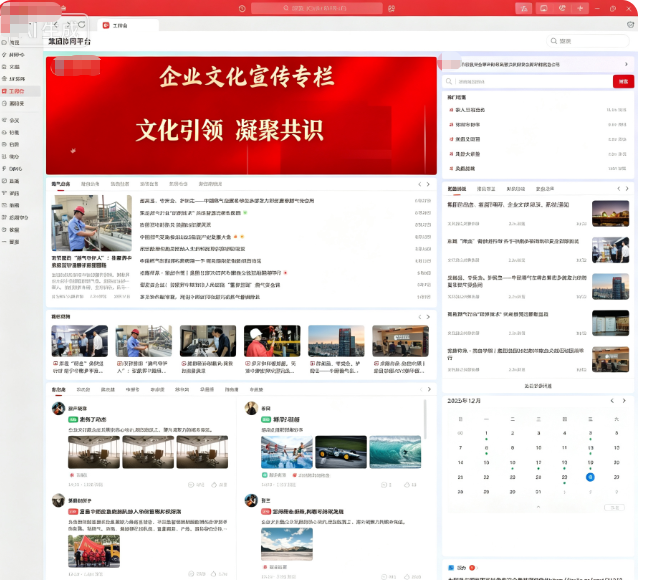This screenshot has height=580, width=653.
Task: Focus the search field at the top right
Action: (x=587, y=41)
